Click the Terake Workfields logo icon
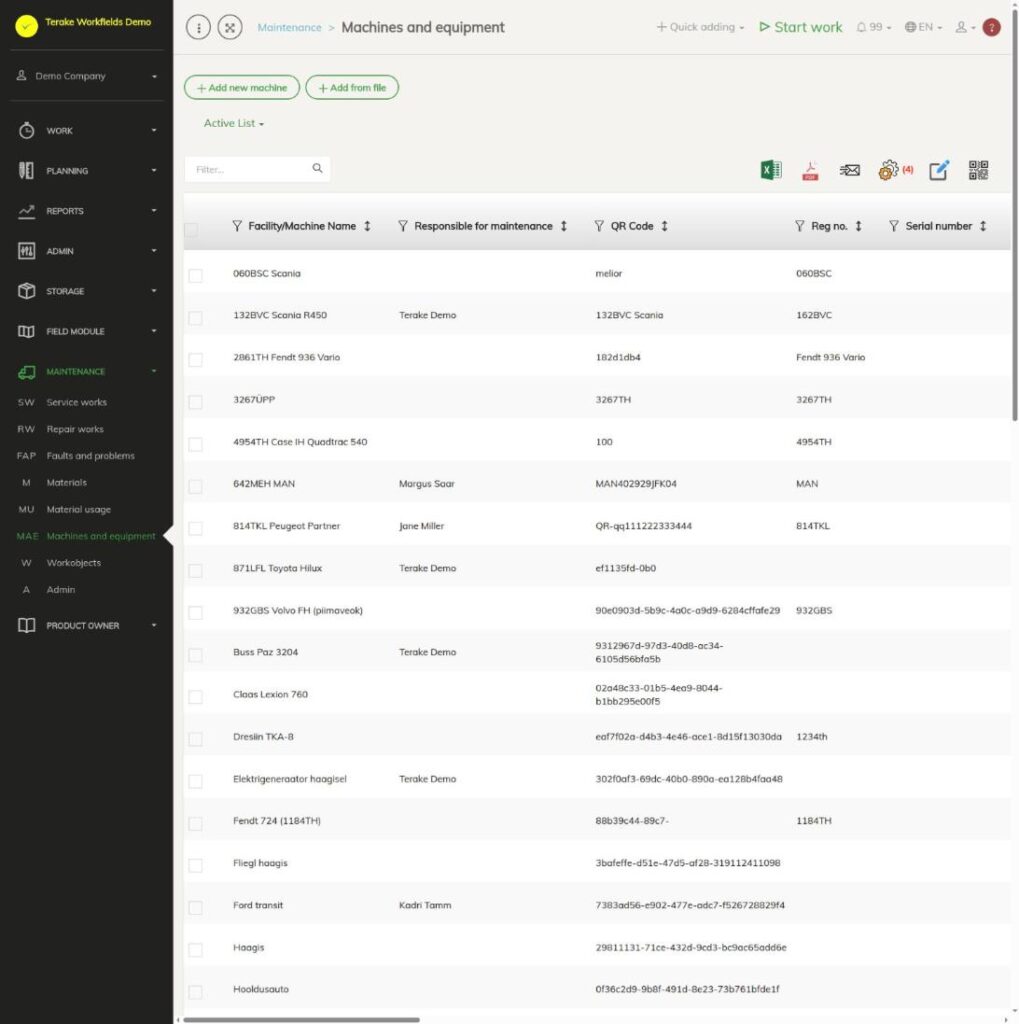This screenshot has width=1019, height=1024. (x=27, y=26)
